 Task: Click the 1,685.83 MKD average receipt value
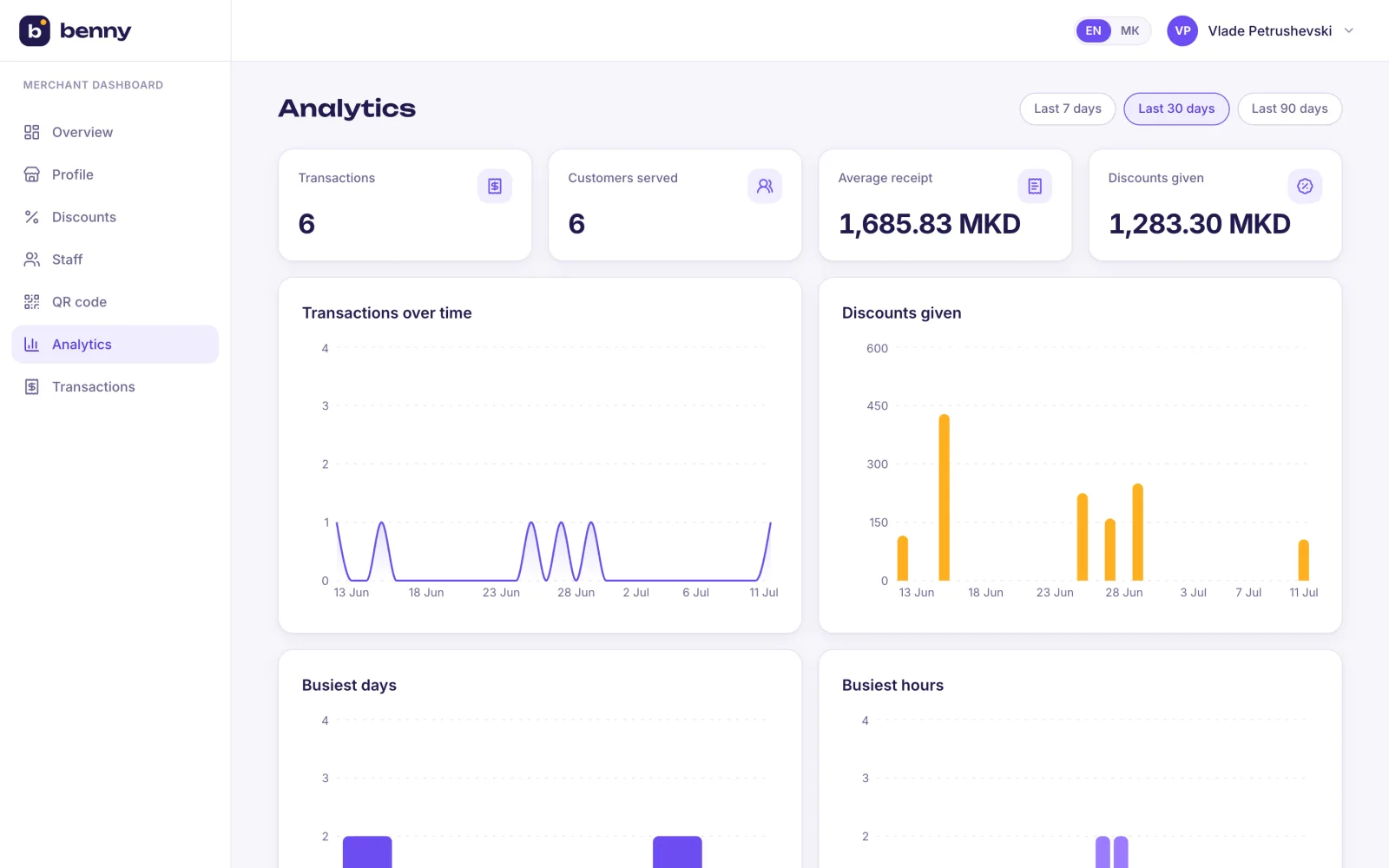[929, 224]
